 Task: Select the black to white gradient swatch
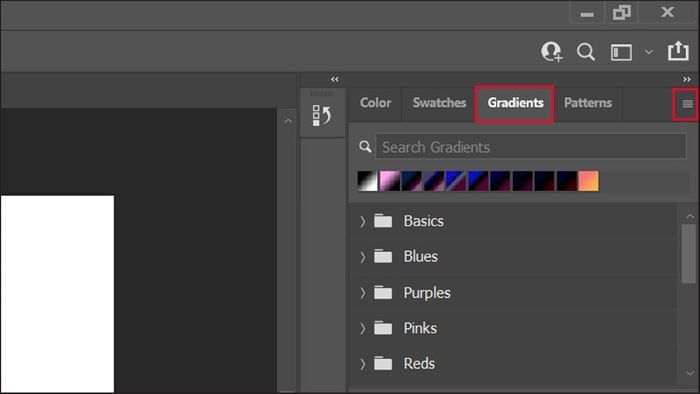tap(367, 181)
